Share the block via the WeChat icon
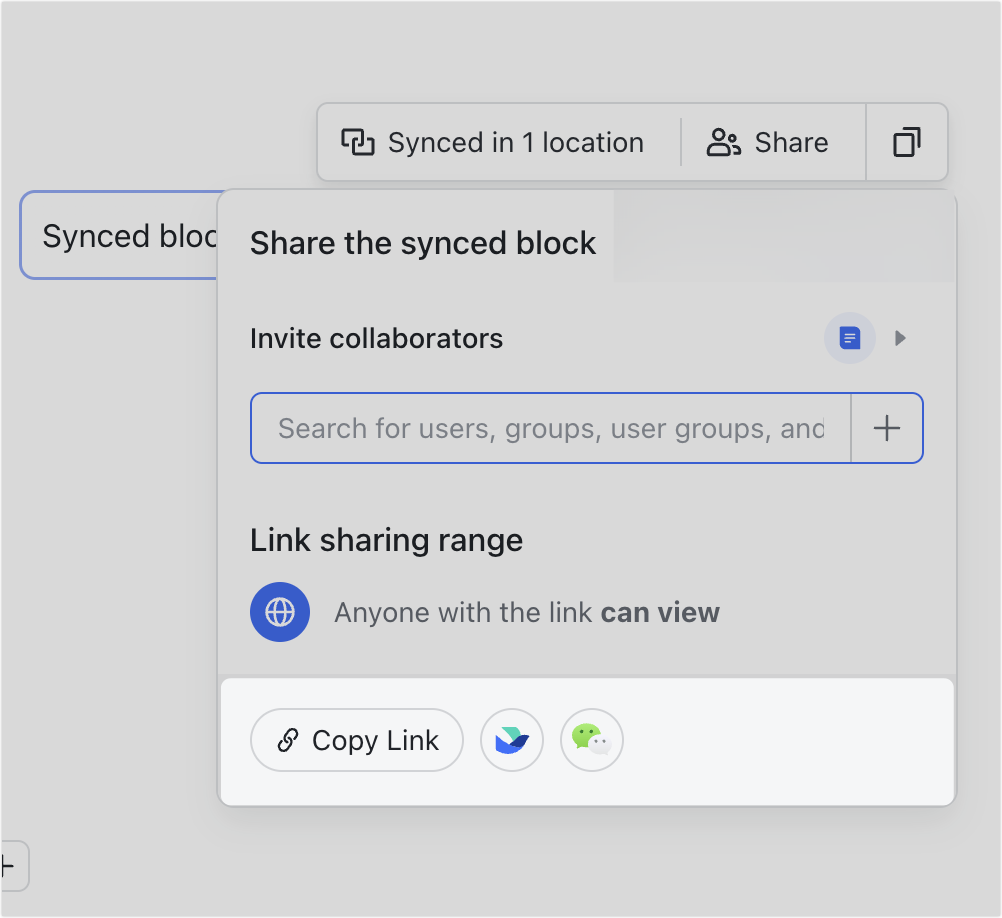 [x=591, y=740]
